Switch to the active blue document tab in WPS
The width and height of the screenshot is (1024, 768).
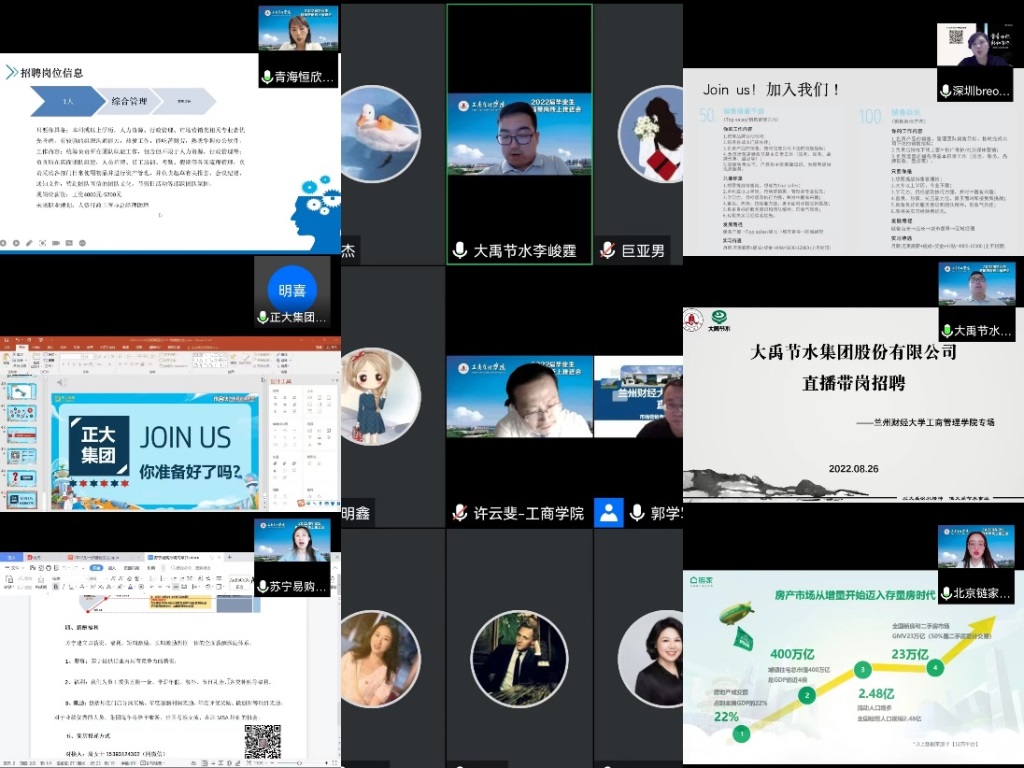185,557
